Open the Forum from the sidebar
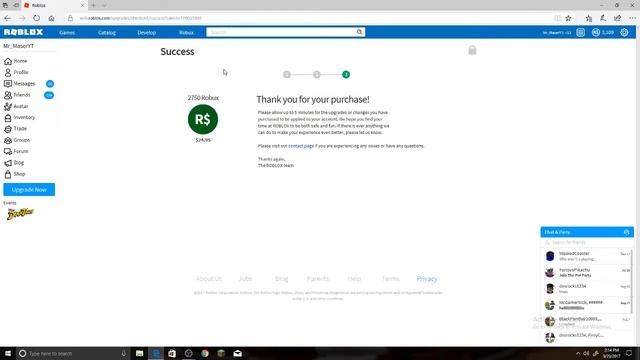640x360 pixels. [16, 151]
